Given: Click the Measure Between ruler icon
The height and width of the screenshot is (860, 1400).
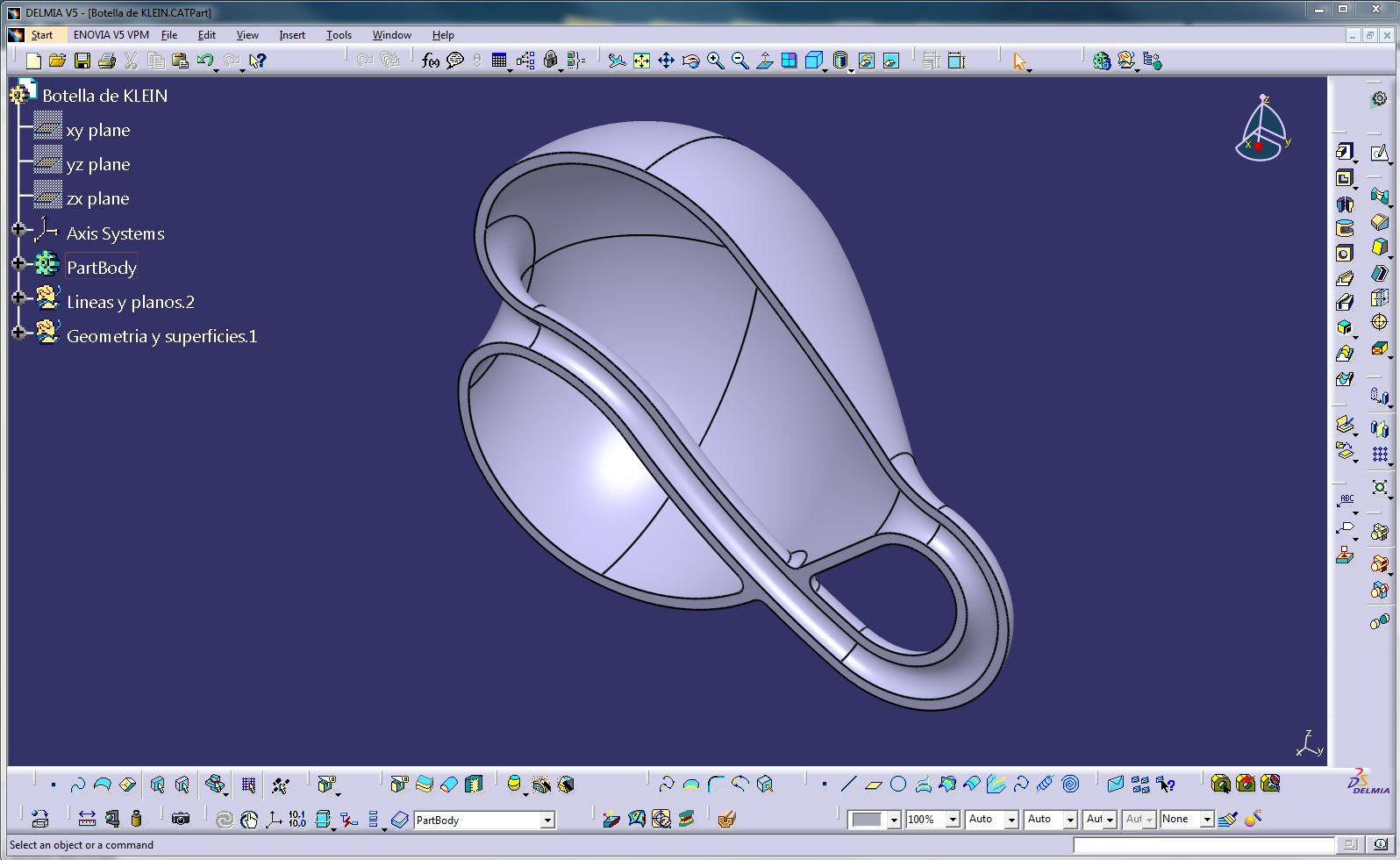Looking at the screenshot, I should 87,819.
